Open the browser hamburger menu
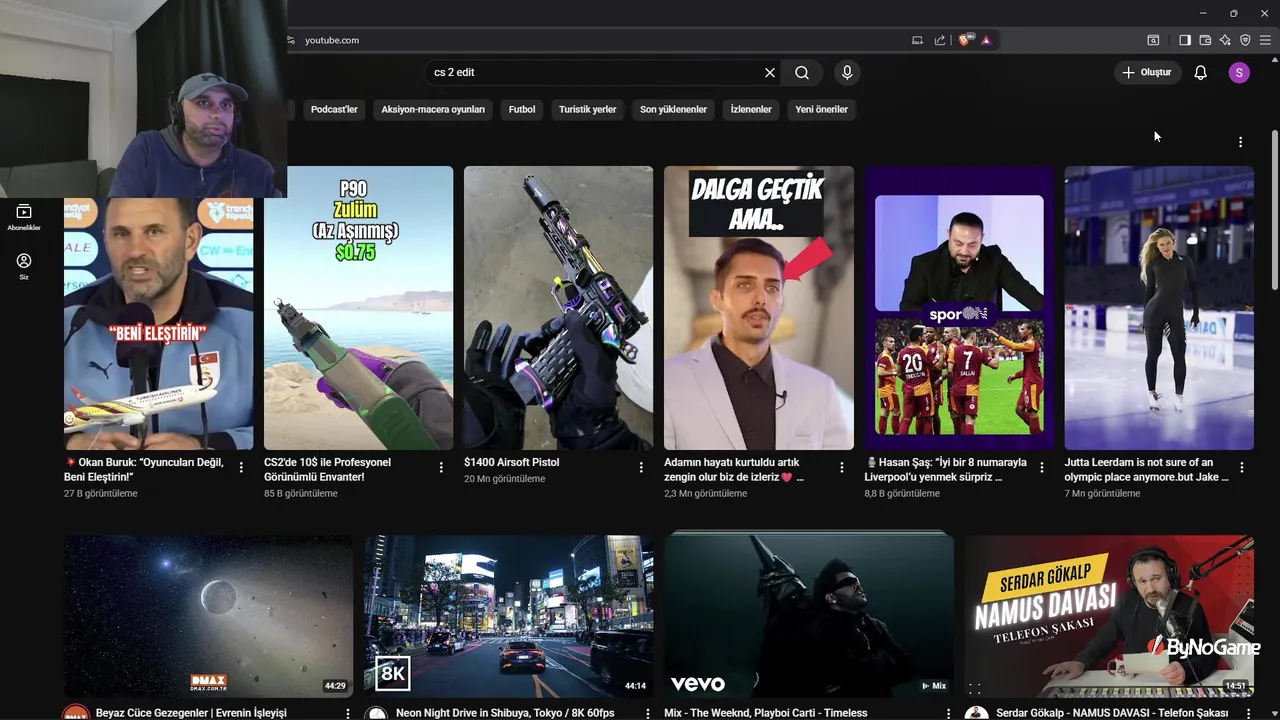1280x720 pixels. click(x=1265, y=40)
